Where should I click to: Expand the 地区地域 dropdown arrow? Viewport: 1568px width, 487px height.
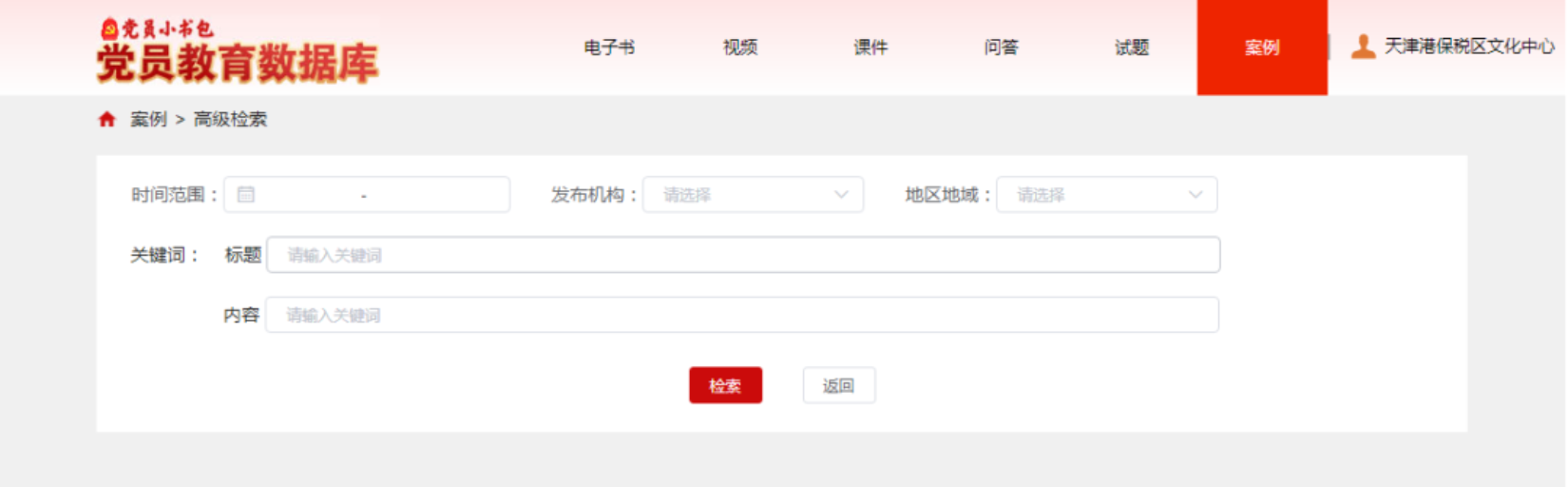[x=1195, y=195]
